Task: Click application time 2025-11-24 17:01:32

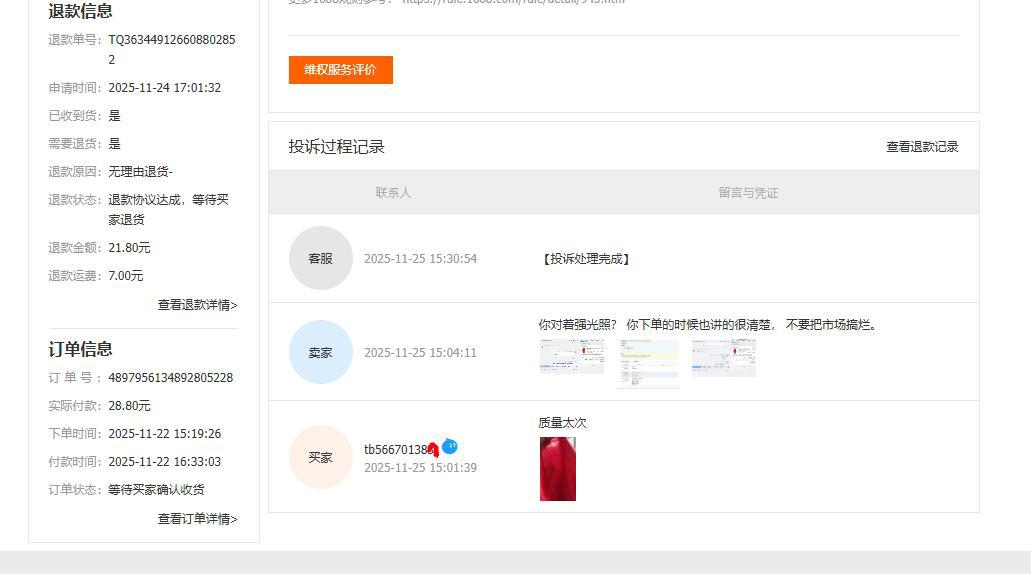Action: (164, 87)
